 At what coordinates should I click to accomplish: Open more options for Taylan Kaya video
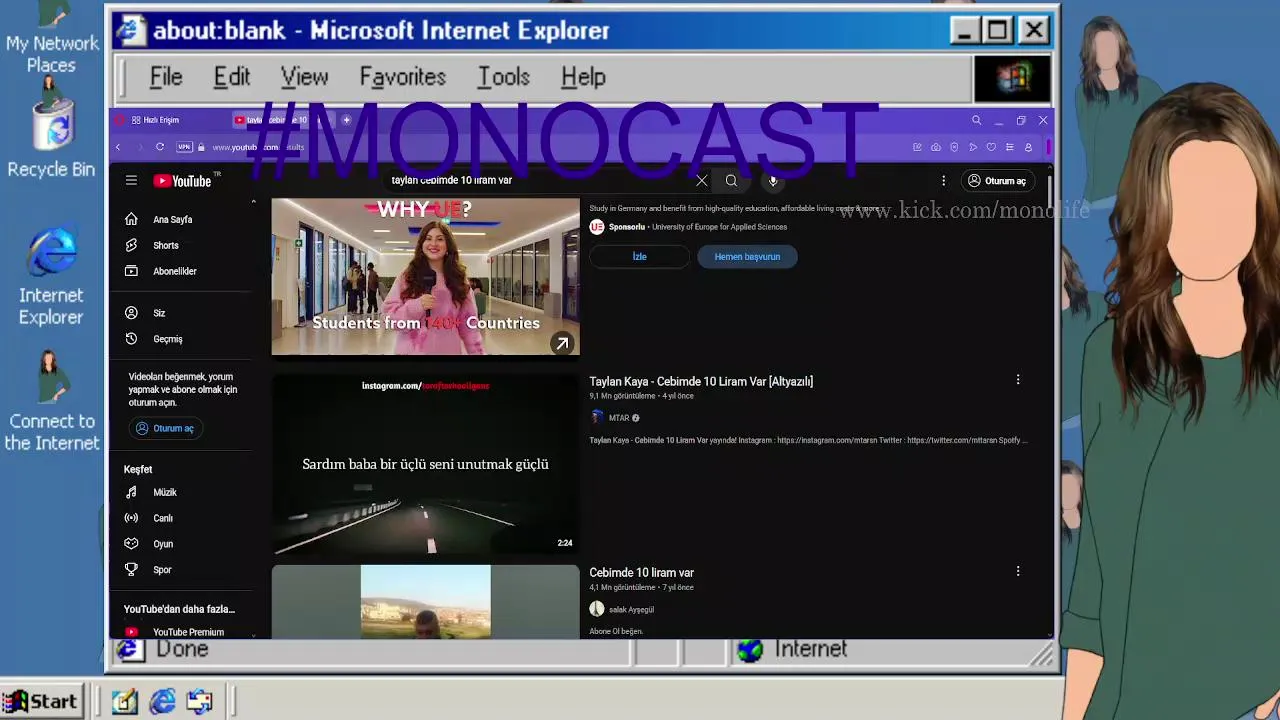click(1018, 380)
